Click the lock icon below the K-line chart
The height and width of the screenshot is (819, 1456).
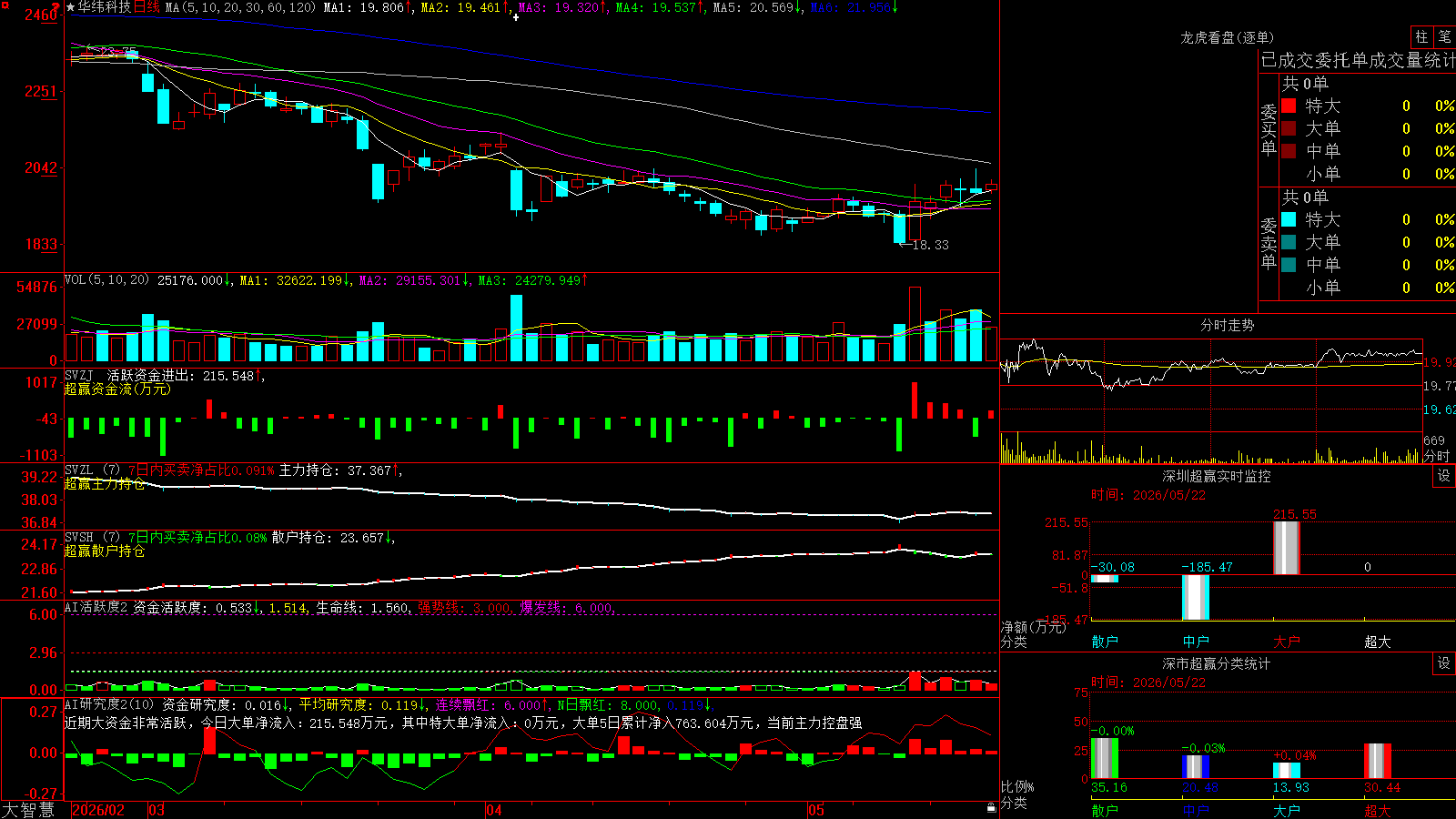[991, 808]
